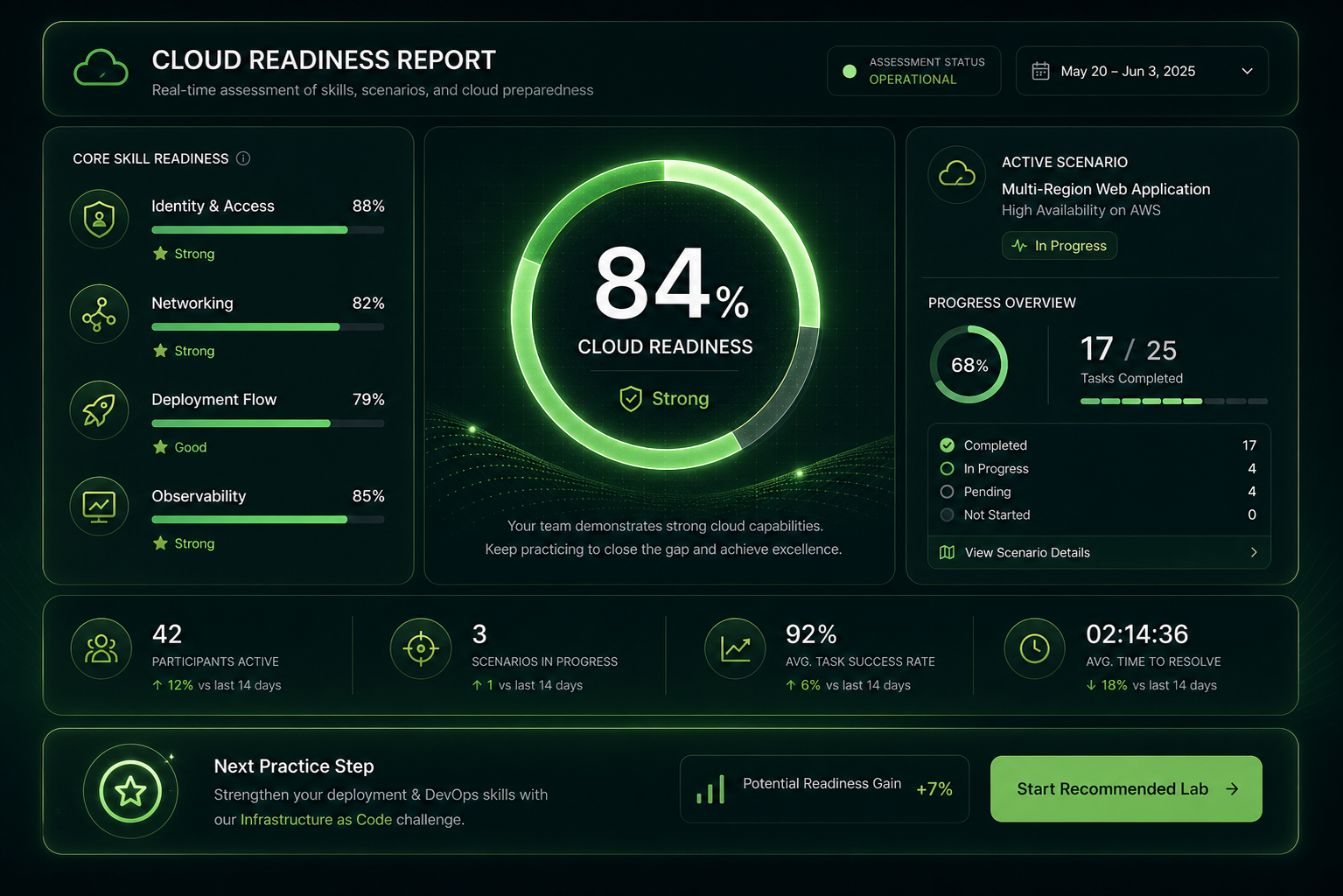Click the Assessment Status Operational badge

(x=913, y=71)
